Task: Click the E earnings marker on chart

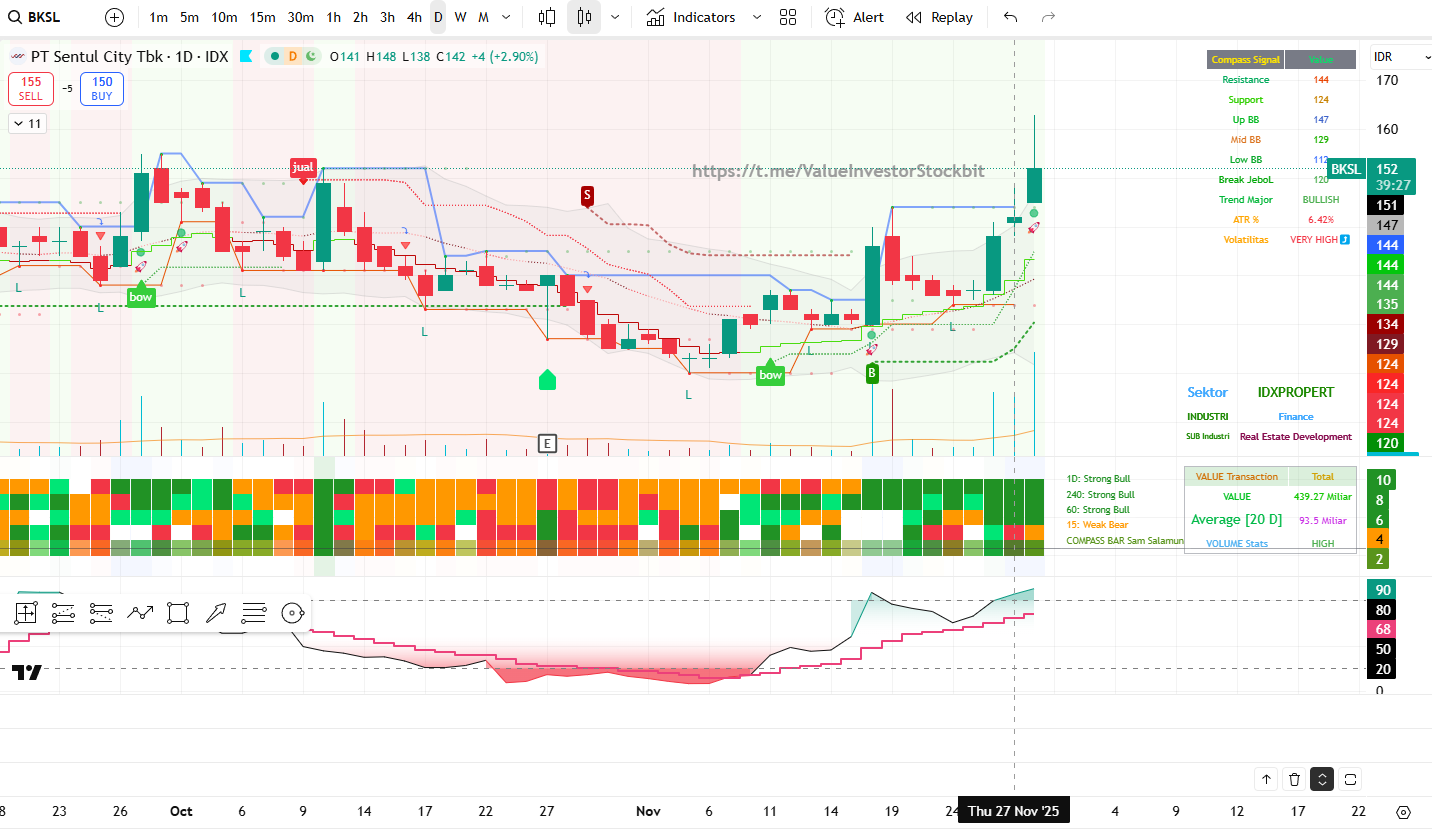Action: 547,443
